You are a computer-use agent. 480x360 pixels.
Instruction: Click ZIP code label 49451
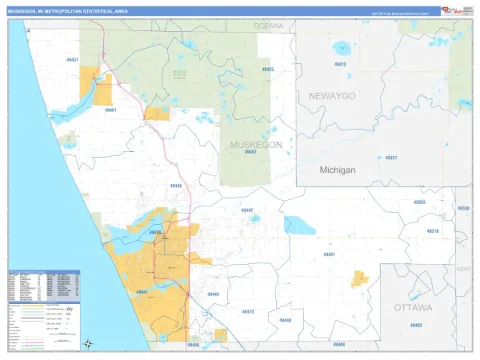click(x=329, y=254)
